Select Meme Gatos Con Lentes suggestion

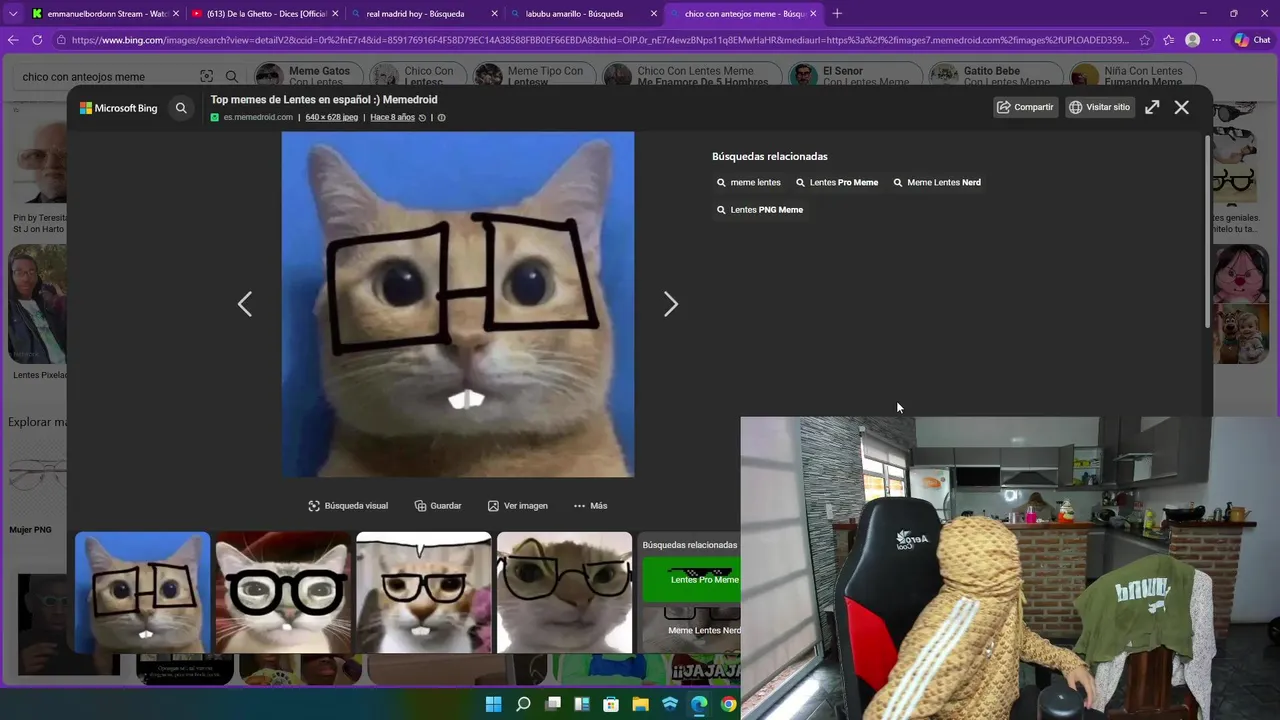pos(309,76)
